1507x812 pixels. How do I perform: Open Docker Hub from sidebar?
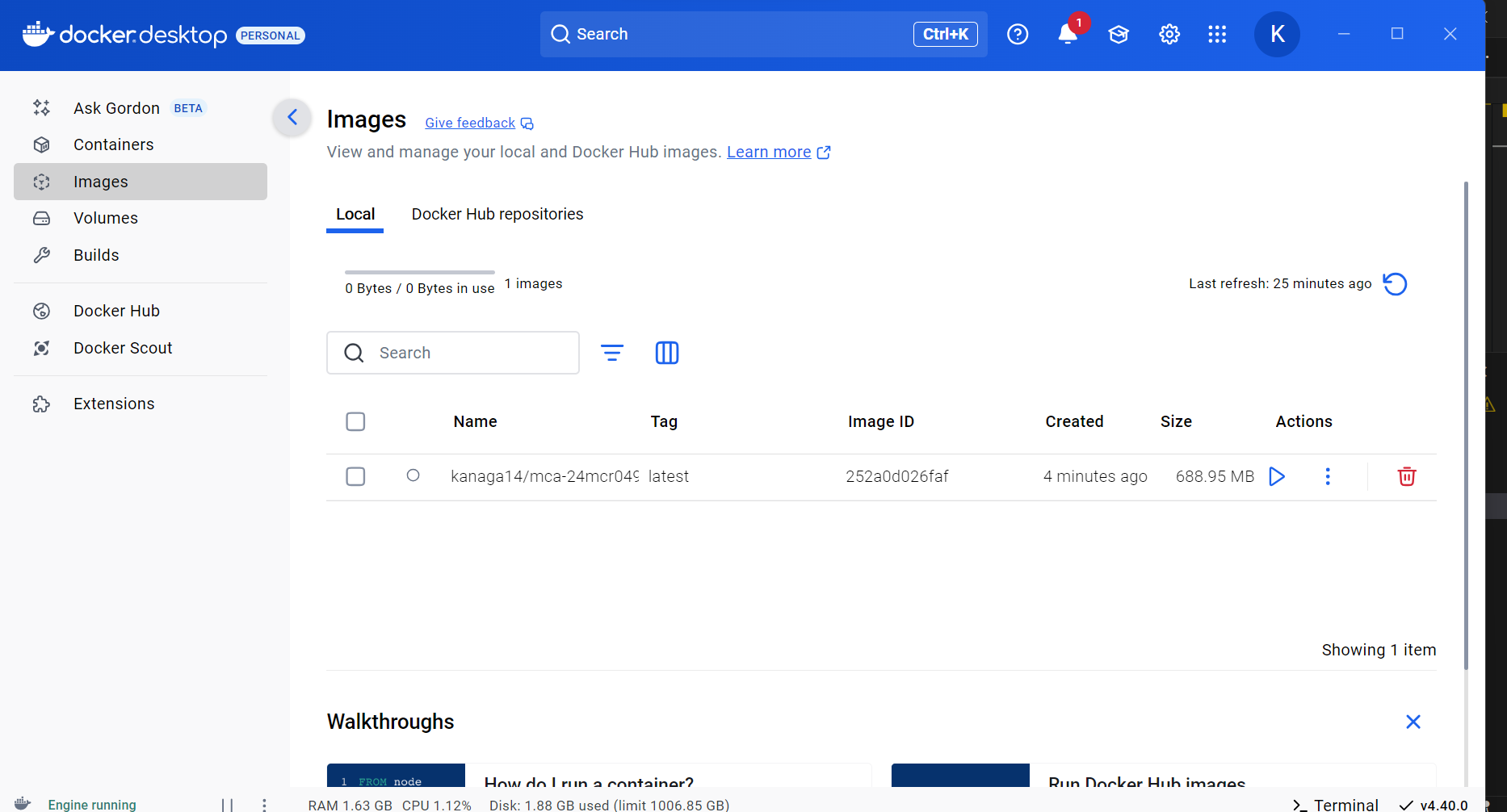(140, 311)
